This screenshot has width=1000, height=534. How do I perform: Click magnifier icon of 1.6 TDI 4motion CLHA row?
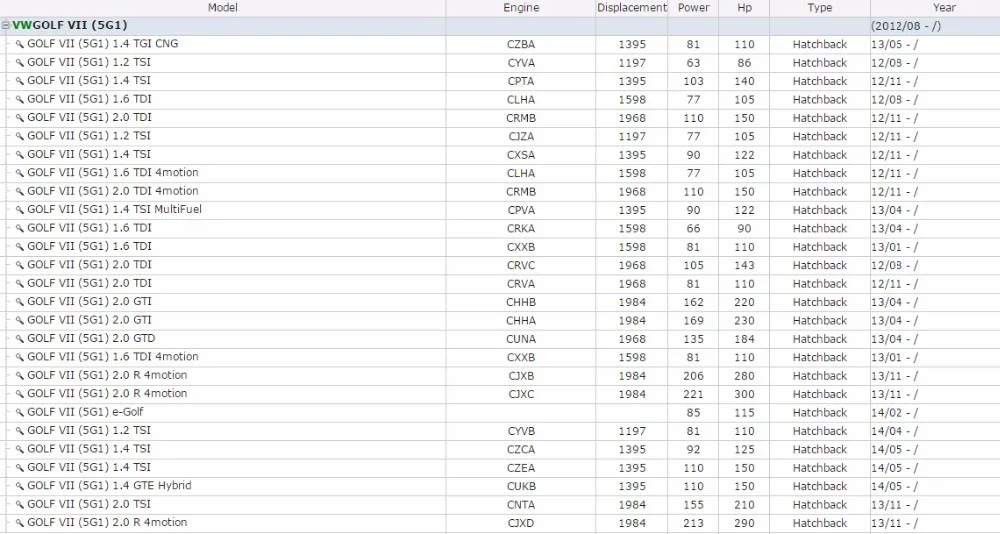20,173
